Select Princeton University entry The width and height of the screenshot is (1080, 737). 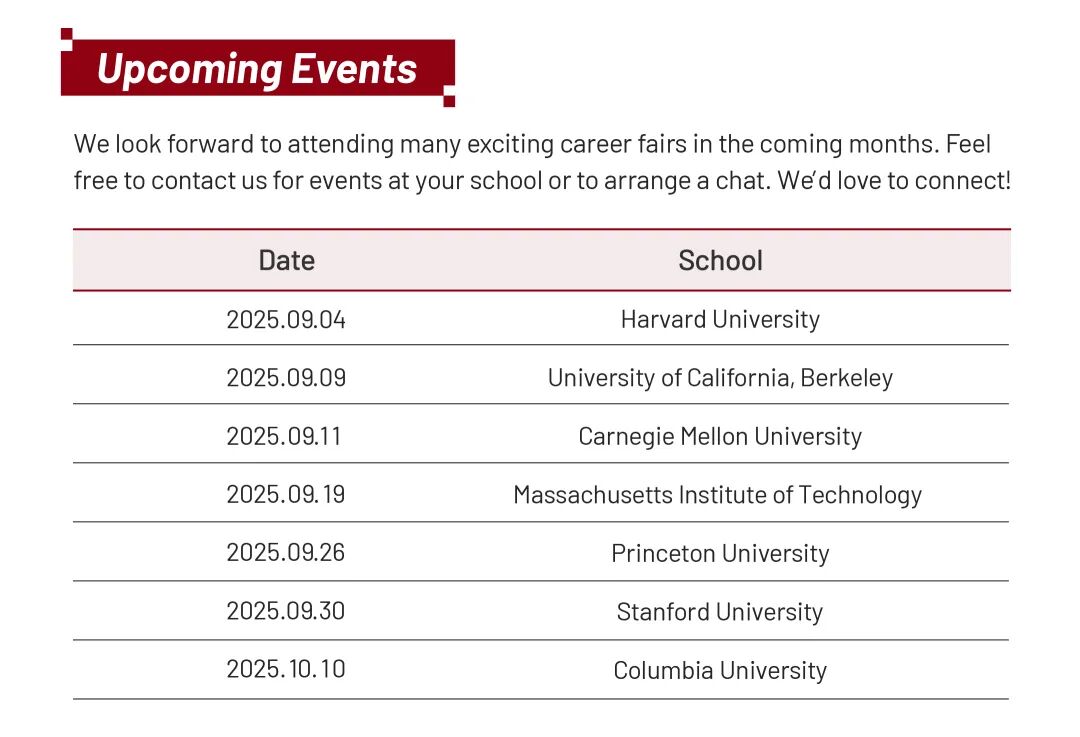(x=720, y=554)
